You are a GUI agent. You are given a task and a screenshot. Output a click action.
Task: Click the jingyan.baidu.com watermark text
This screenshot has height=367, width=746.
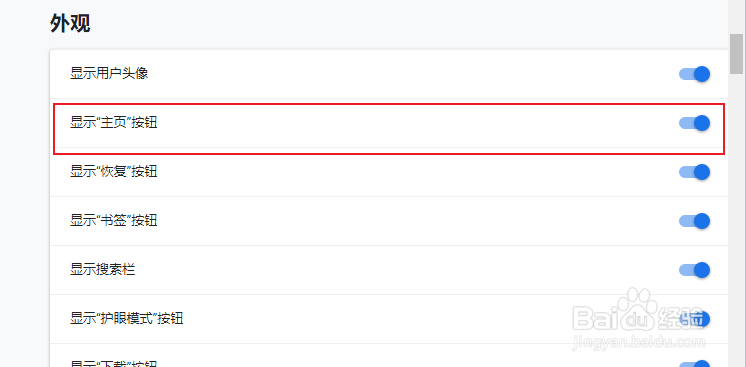[639, 342]
